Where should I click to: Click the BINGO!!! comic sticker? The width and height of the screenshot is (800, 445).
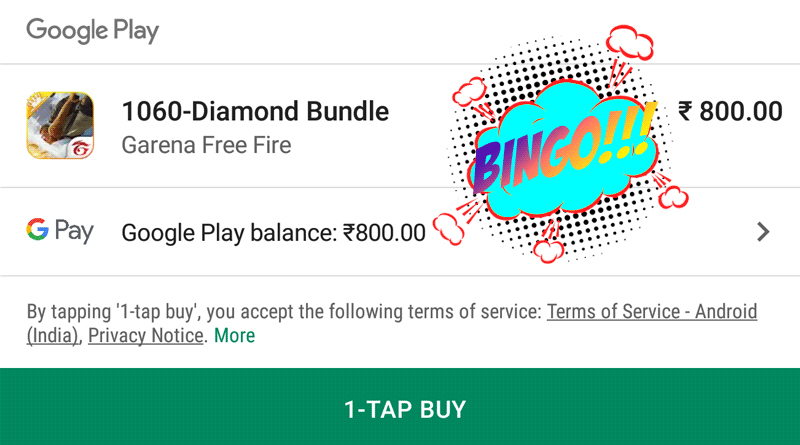pos(561,149)
